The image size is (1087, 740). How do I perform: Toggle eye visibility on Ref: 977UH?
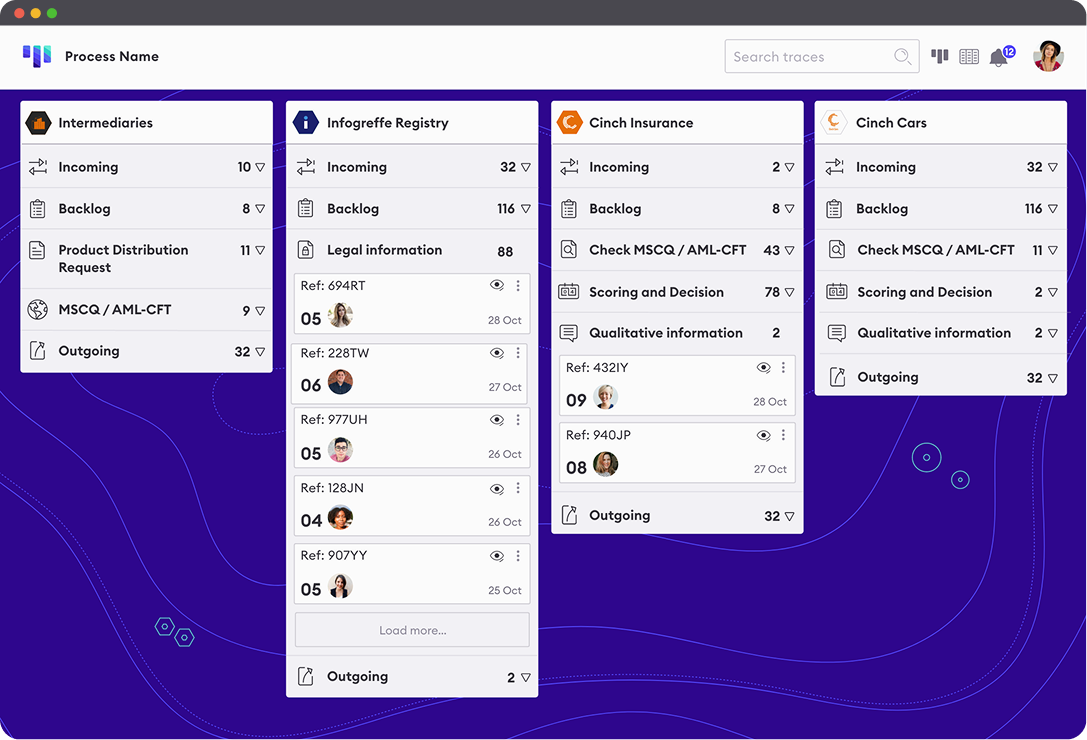497,420
